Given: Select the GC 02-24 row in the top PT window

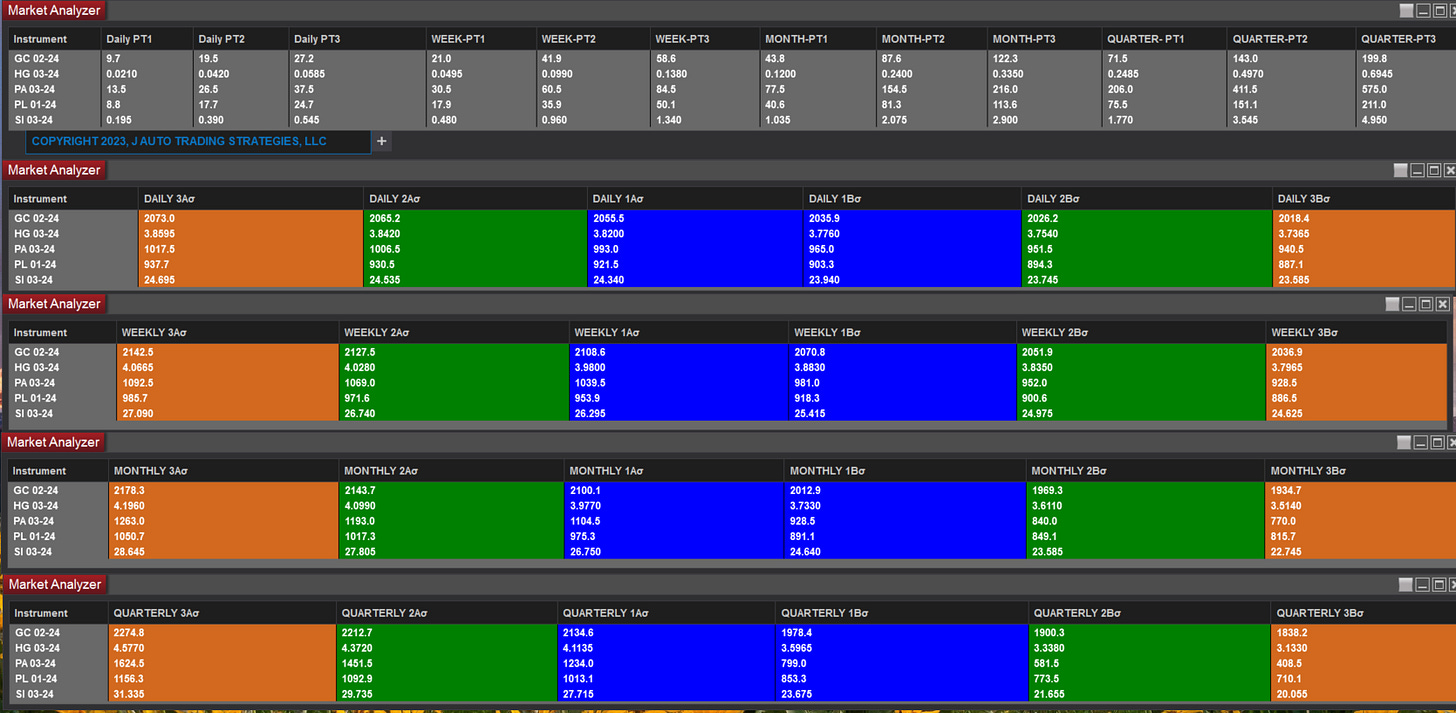Looking at the screenshot, I should coord(732,59).
